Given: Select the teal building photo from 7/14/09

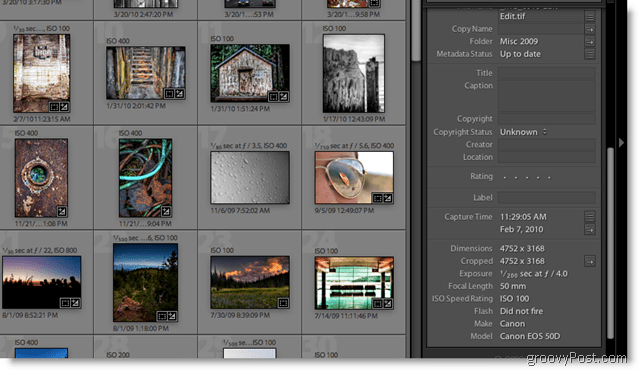Looking at the screenshot, I should [354, 283].
